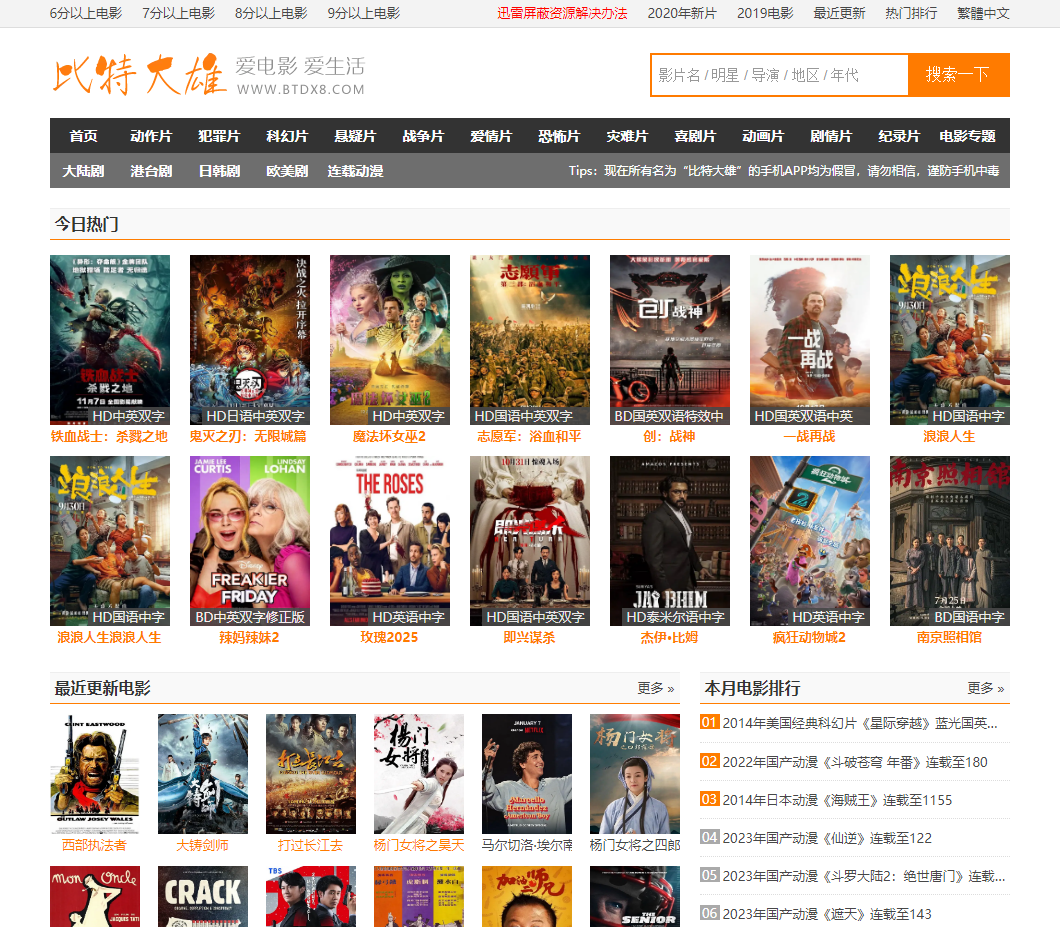This screenshot has width=1060, height=927.
Task: Click the 魔法坏女巫2 poster image
Action: tap(390, 339)
